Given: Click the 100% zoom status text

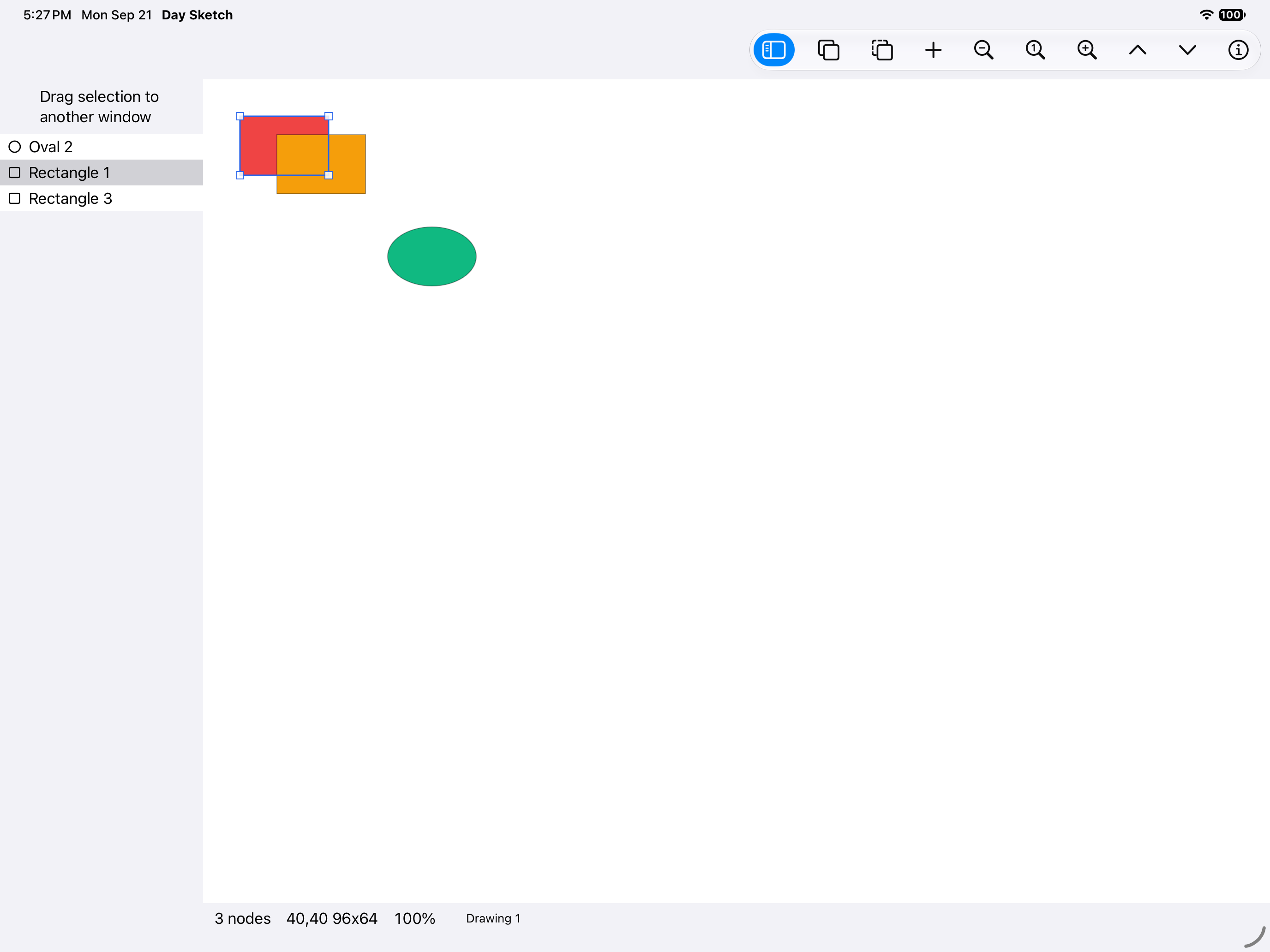Looking at the screenshot, I should tap(414, 919).
